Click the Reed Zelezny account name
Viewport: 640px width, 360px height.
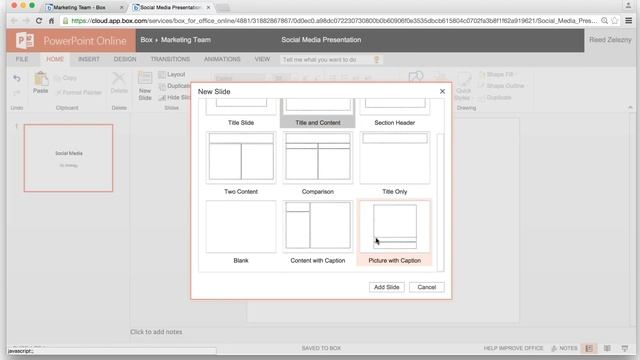(610, 40)
